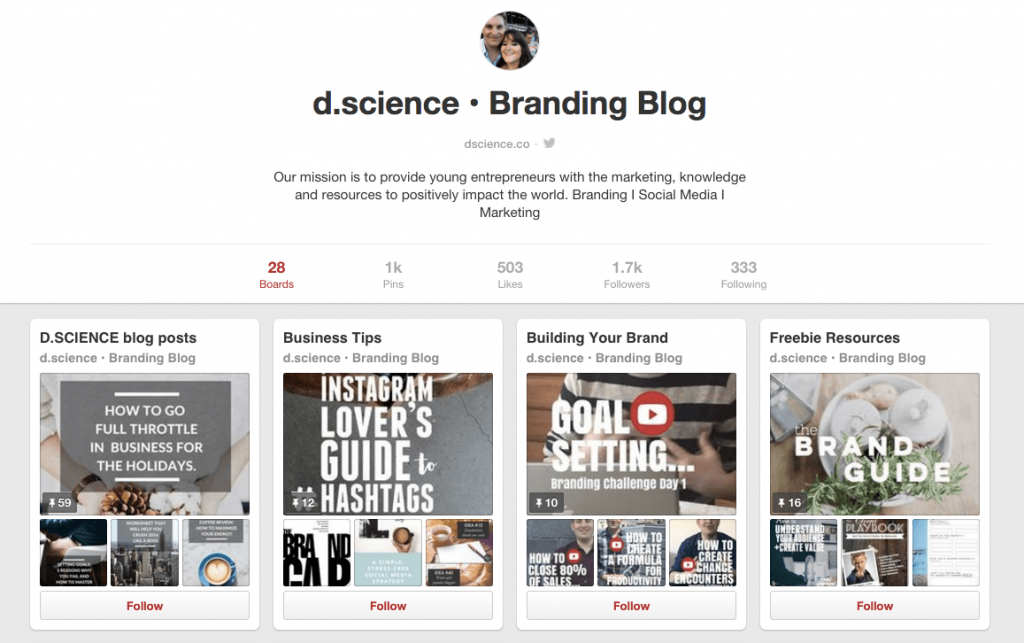Click the Twitter bird icon
Image resolution: width=1024 pixels, height=643 pixels.
[549, 143]
